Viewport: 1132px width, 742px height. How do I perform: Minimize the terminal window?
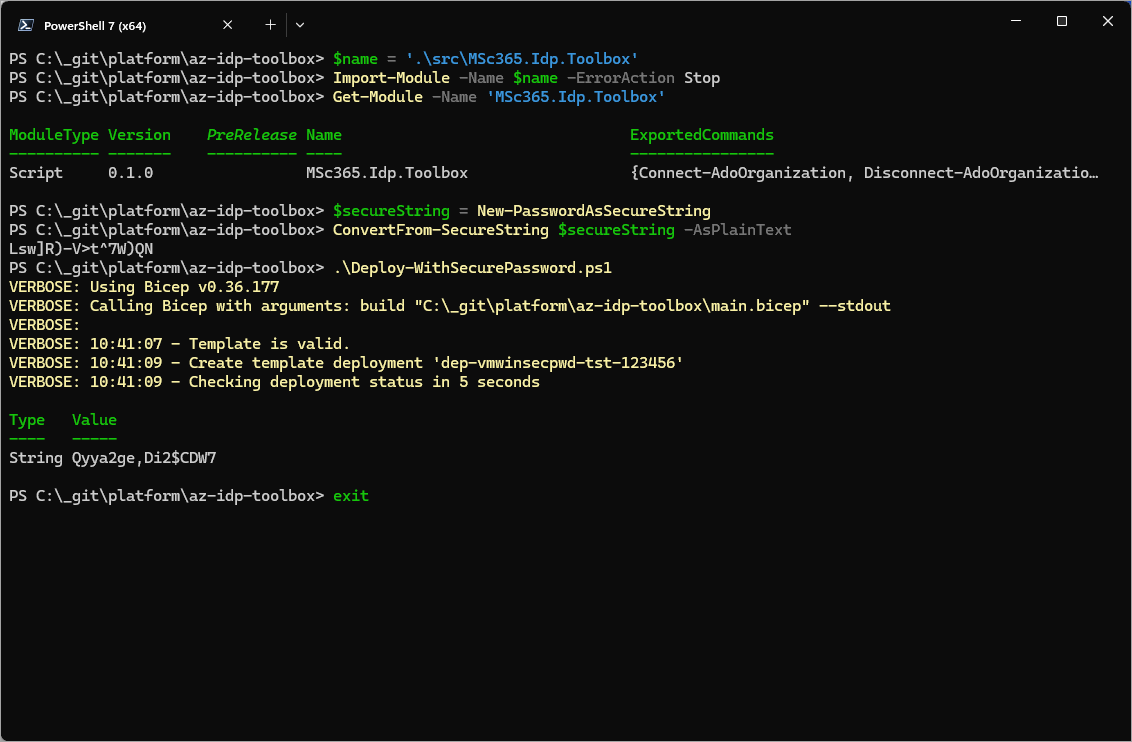[1016, 21]
